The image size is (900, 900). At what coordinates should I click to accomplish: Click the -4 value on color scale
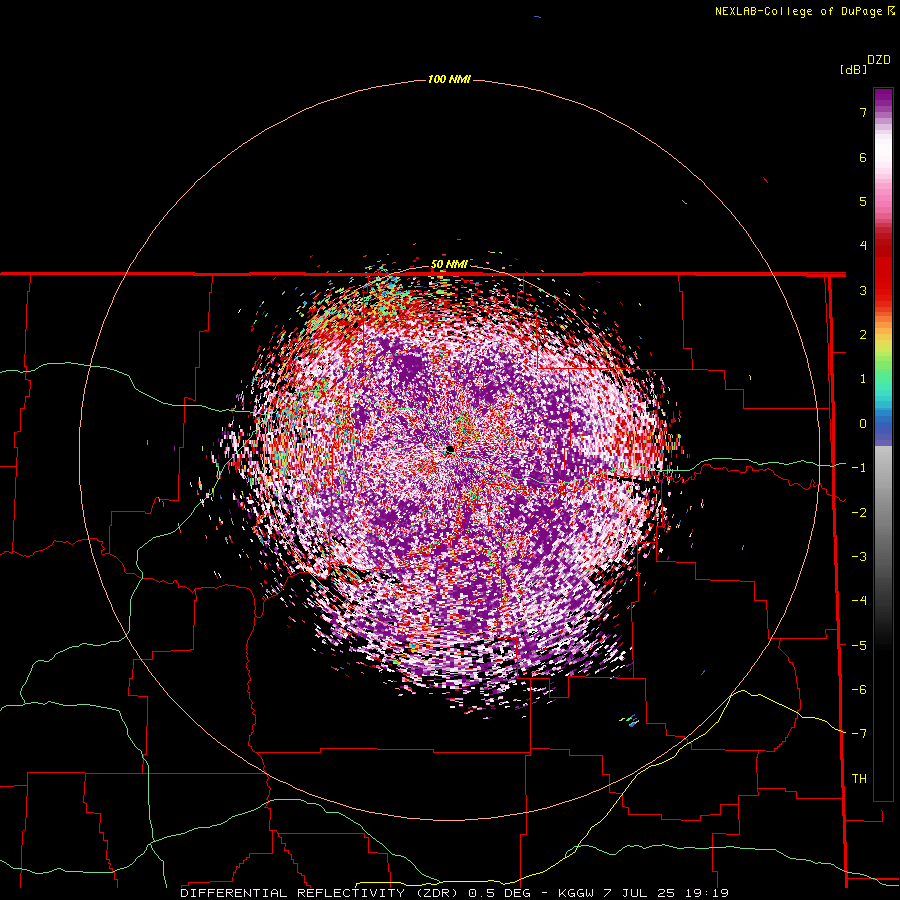click(x=859, y=601)
